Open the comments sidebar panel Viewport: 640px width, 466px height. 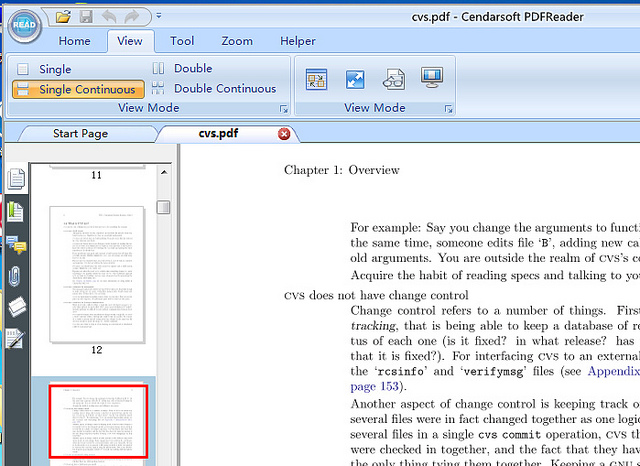16,244
